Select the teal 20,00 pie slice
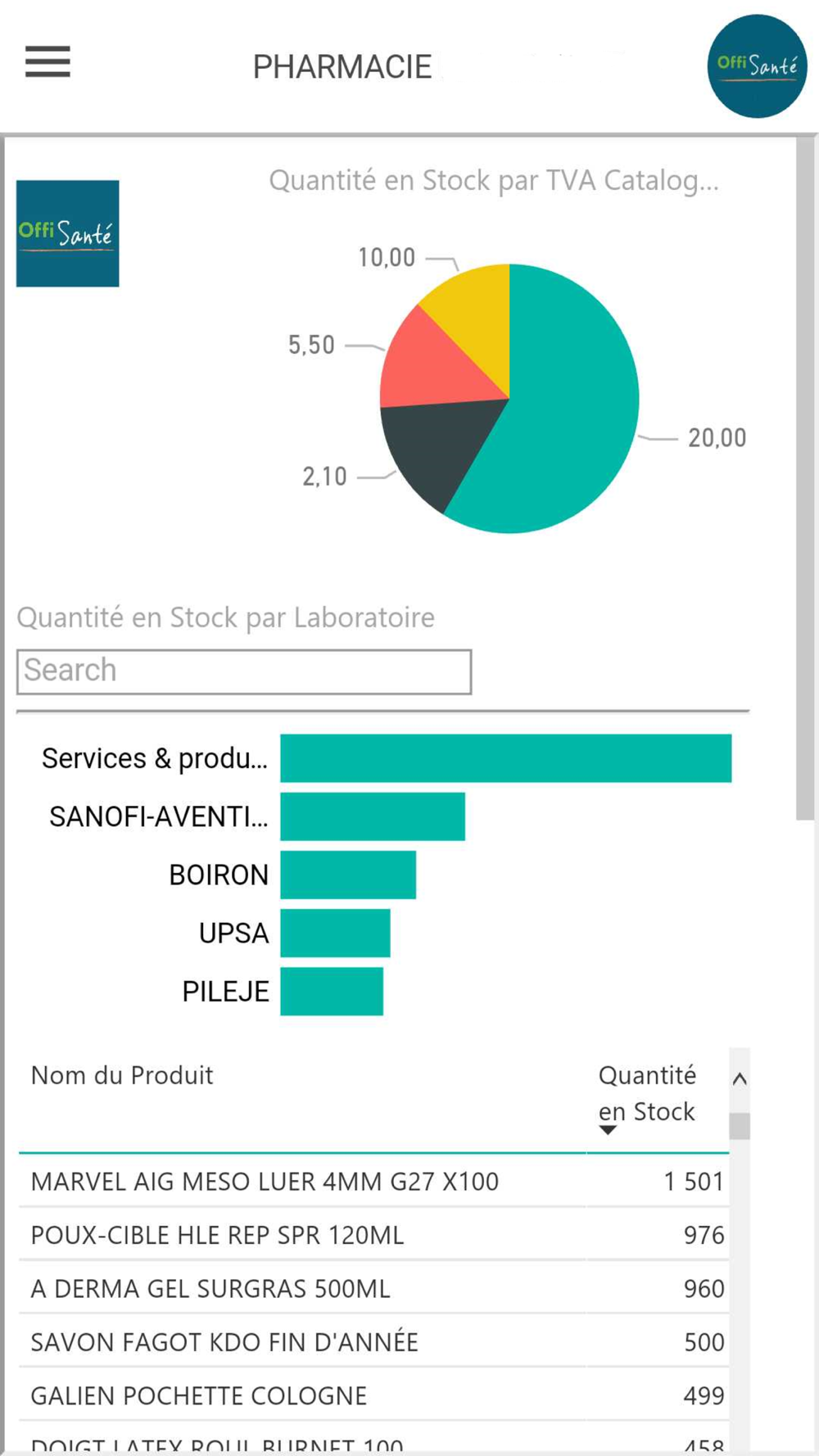 tap(565, 409)
